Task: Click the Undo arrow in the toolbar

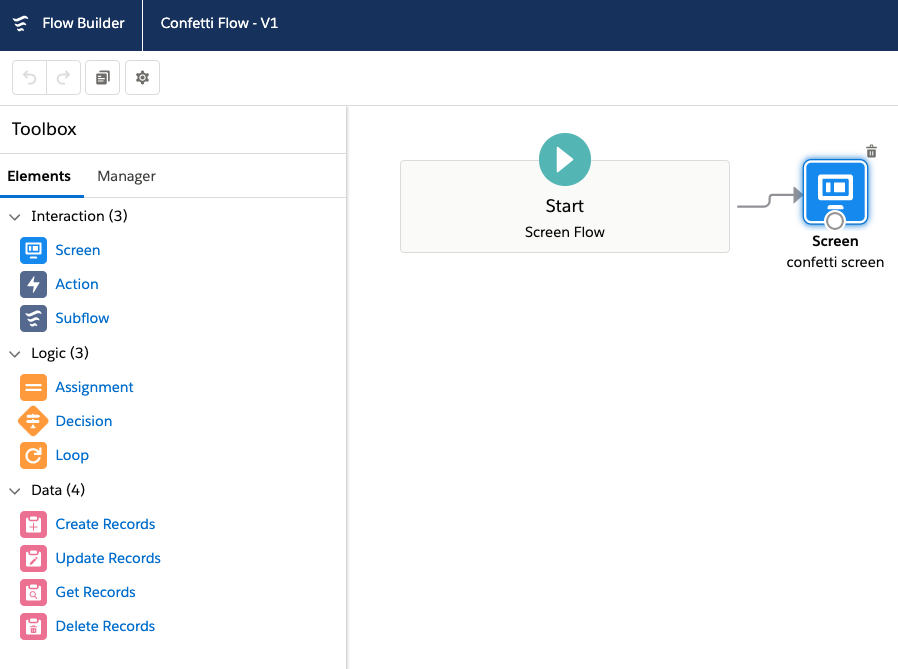Action: pyautogui.click(x=28, y=77)
